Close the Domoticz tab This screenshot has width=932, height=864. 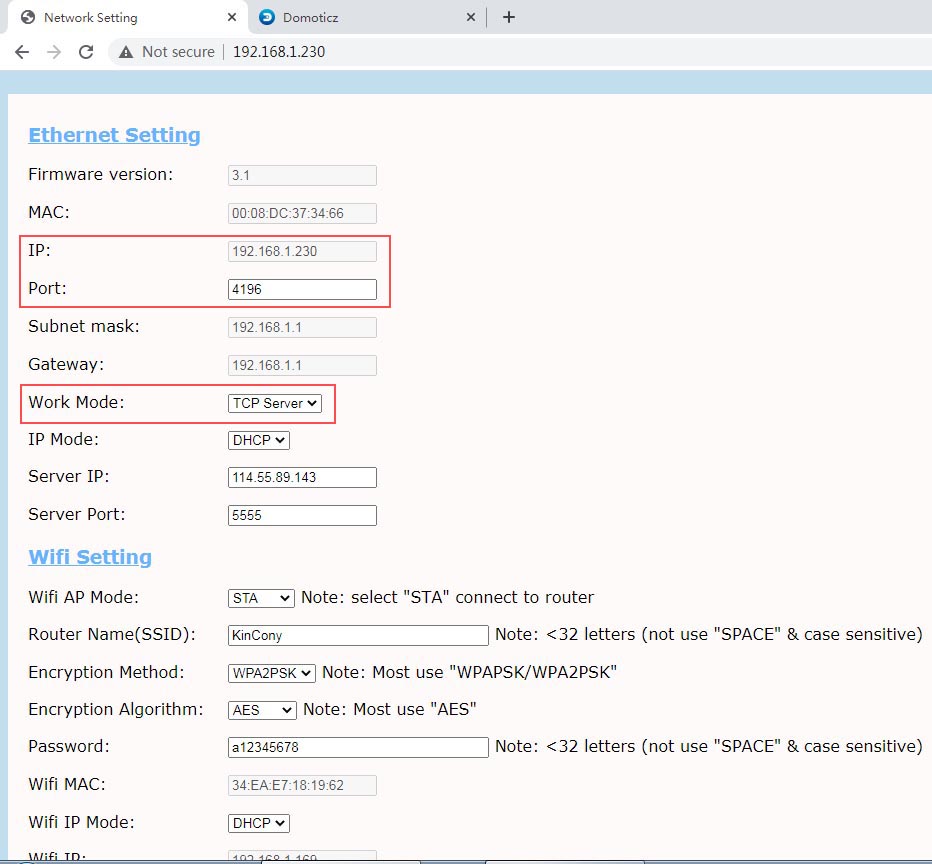tap(472, 17)
